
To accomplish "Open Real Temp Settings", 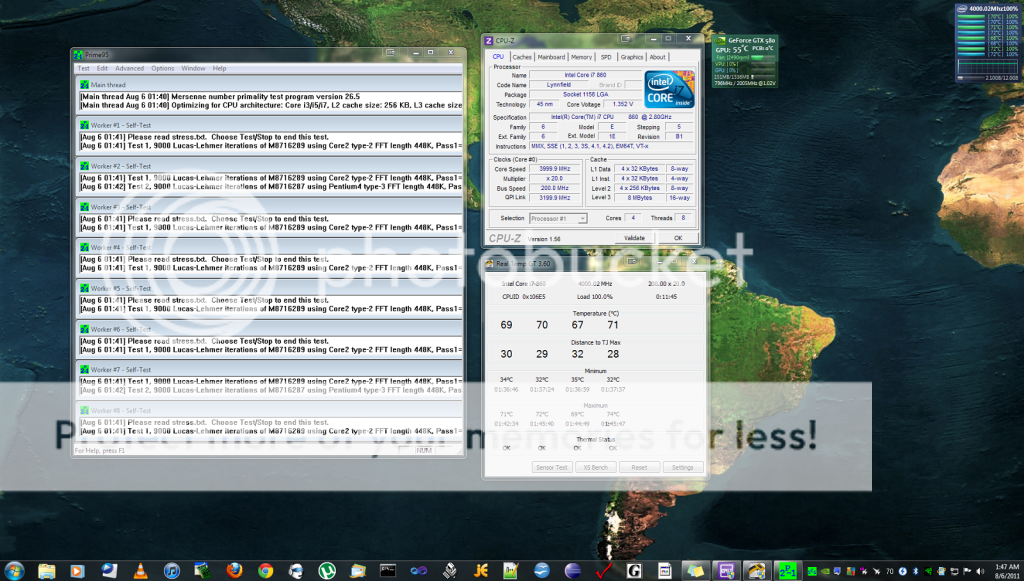I will click(x=684, y=467).
